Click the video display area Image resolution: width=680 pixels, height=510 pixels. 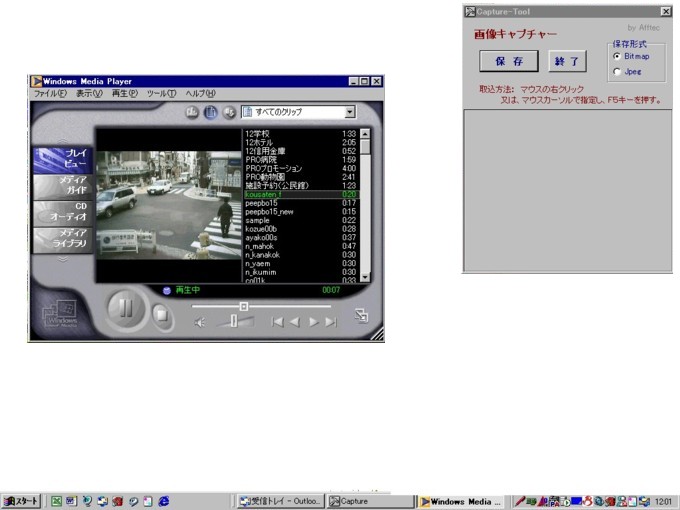point(169,205)
